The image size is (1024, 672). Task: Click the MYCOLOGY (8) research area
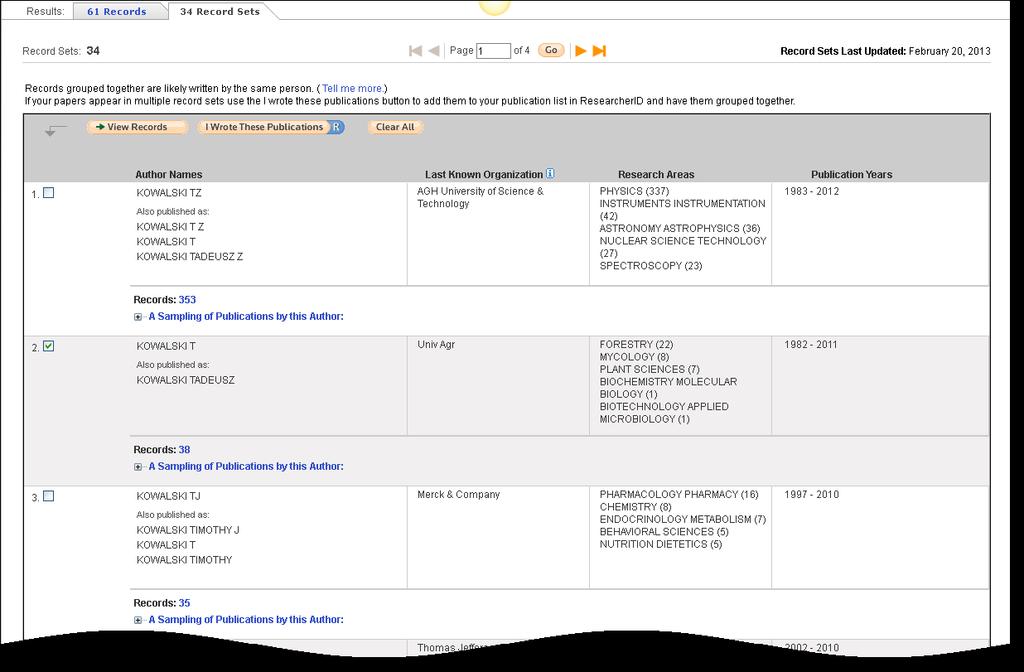634,357
